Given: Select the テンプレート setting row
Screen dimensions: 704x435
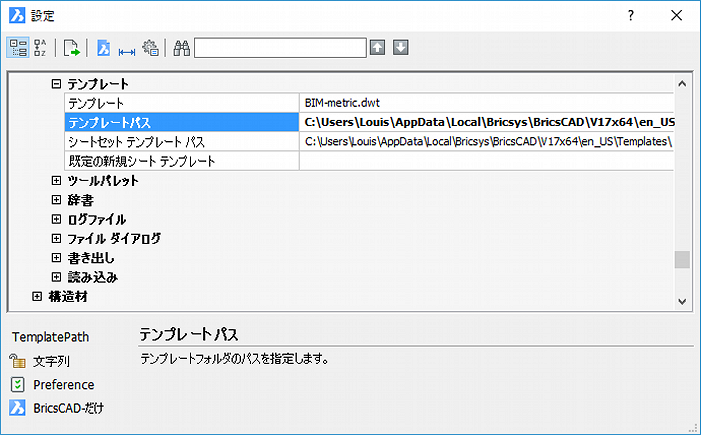Looking at the screenshot, I should tap(182, 103).
